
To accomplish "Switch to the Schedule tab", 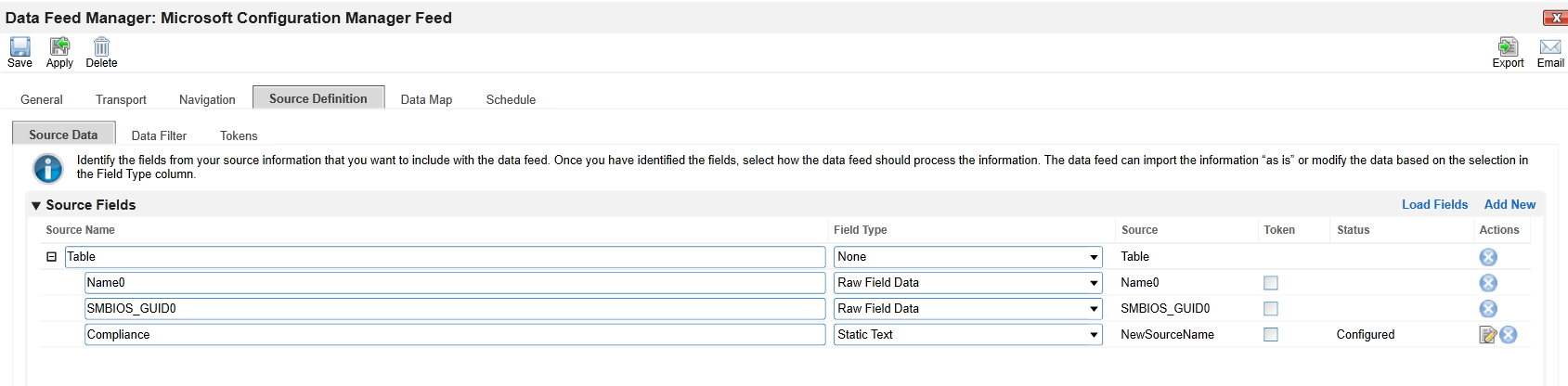I will coord(511,99).
